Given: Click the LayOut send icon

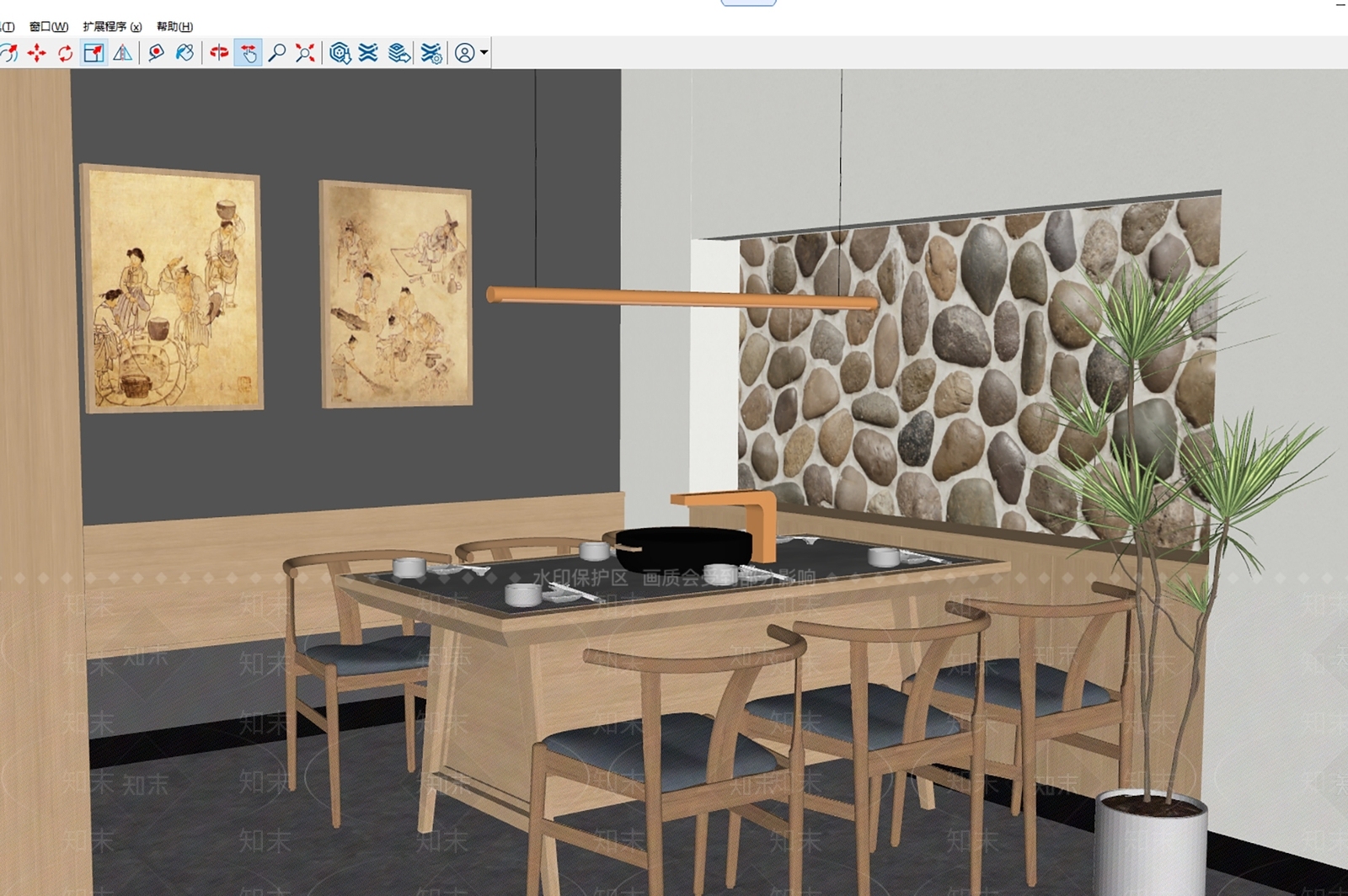Looking at the screenshot, I should point(399,53).
